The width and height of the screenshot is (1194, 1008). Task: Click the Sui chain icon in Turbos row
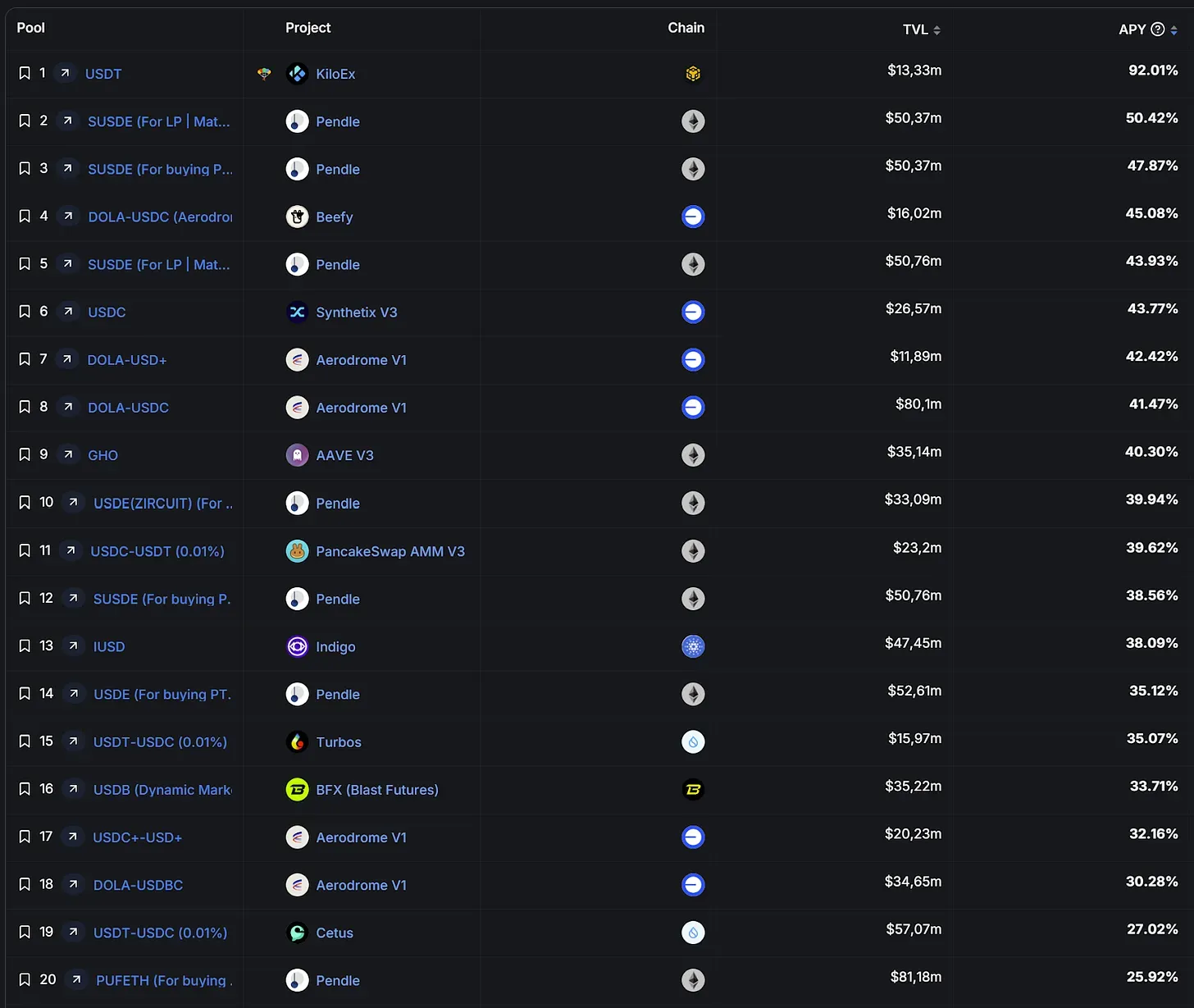point(693,742)
